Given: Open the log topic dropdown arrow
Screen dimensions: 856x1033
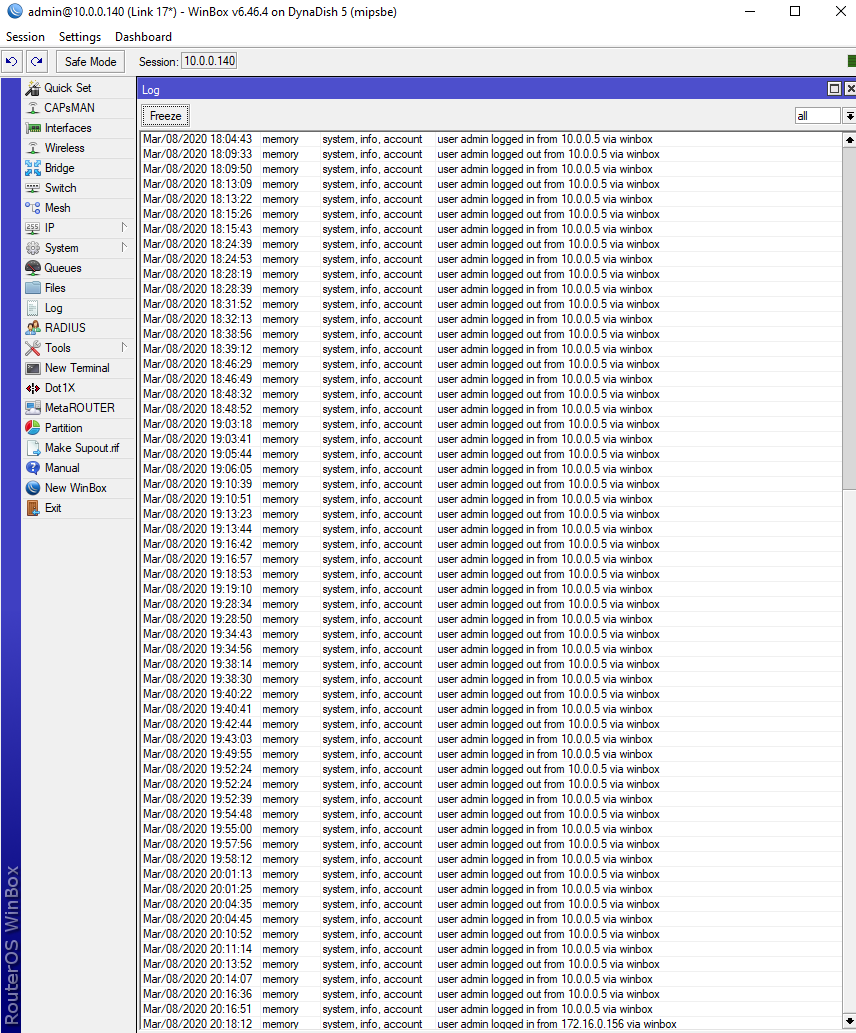Looking at the screenshot, I should pos(849,116).
